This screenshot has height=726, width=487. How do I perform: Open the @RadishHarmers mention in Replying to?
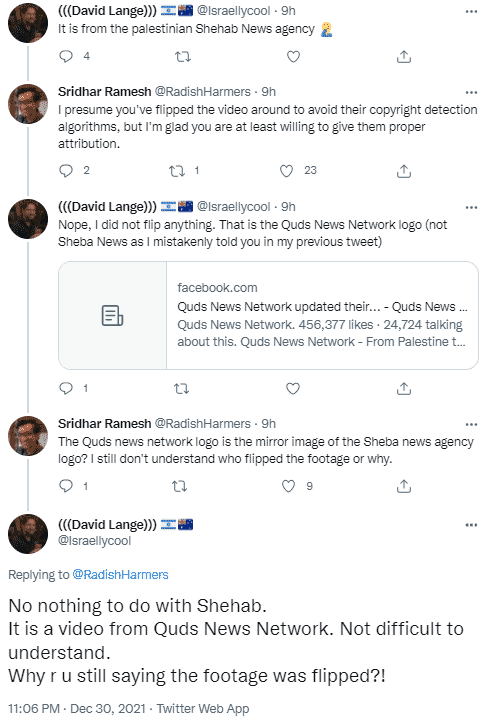pos(120,575)
